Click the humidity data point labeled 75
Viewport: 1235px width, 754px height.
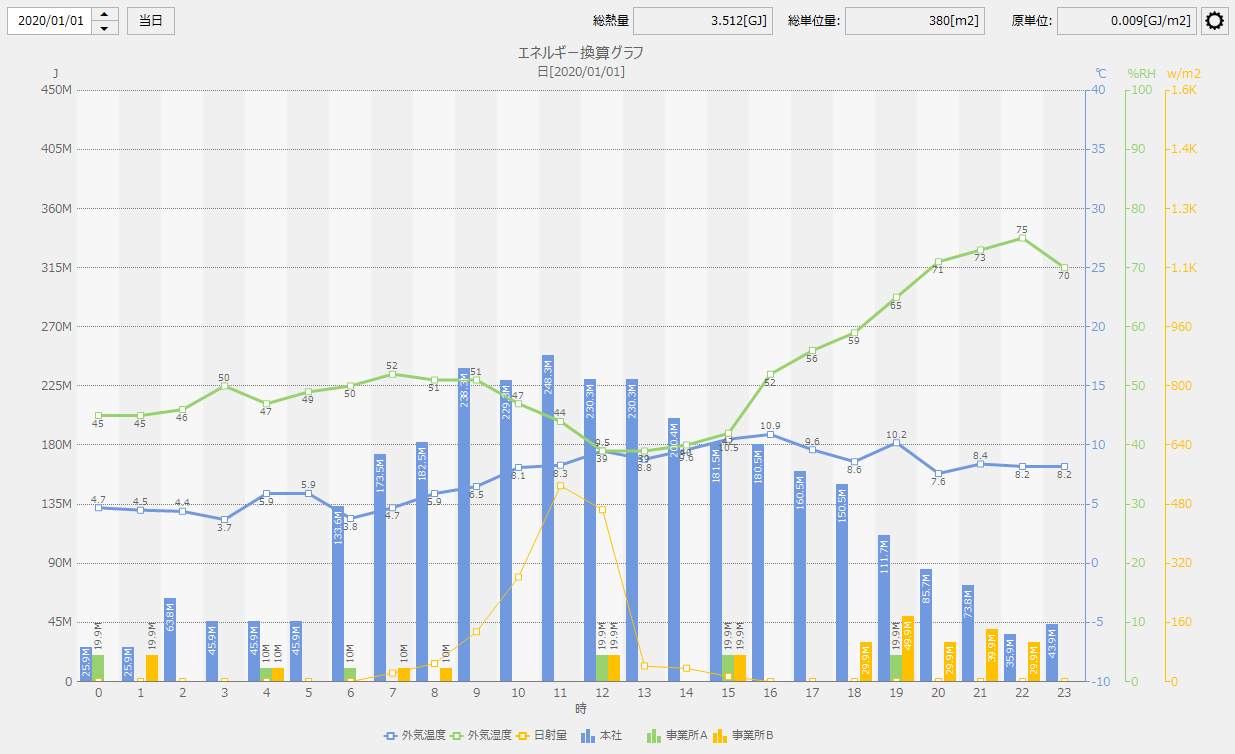click(x=1022, y=238)
